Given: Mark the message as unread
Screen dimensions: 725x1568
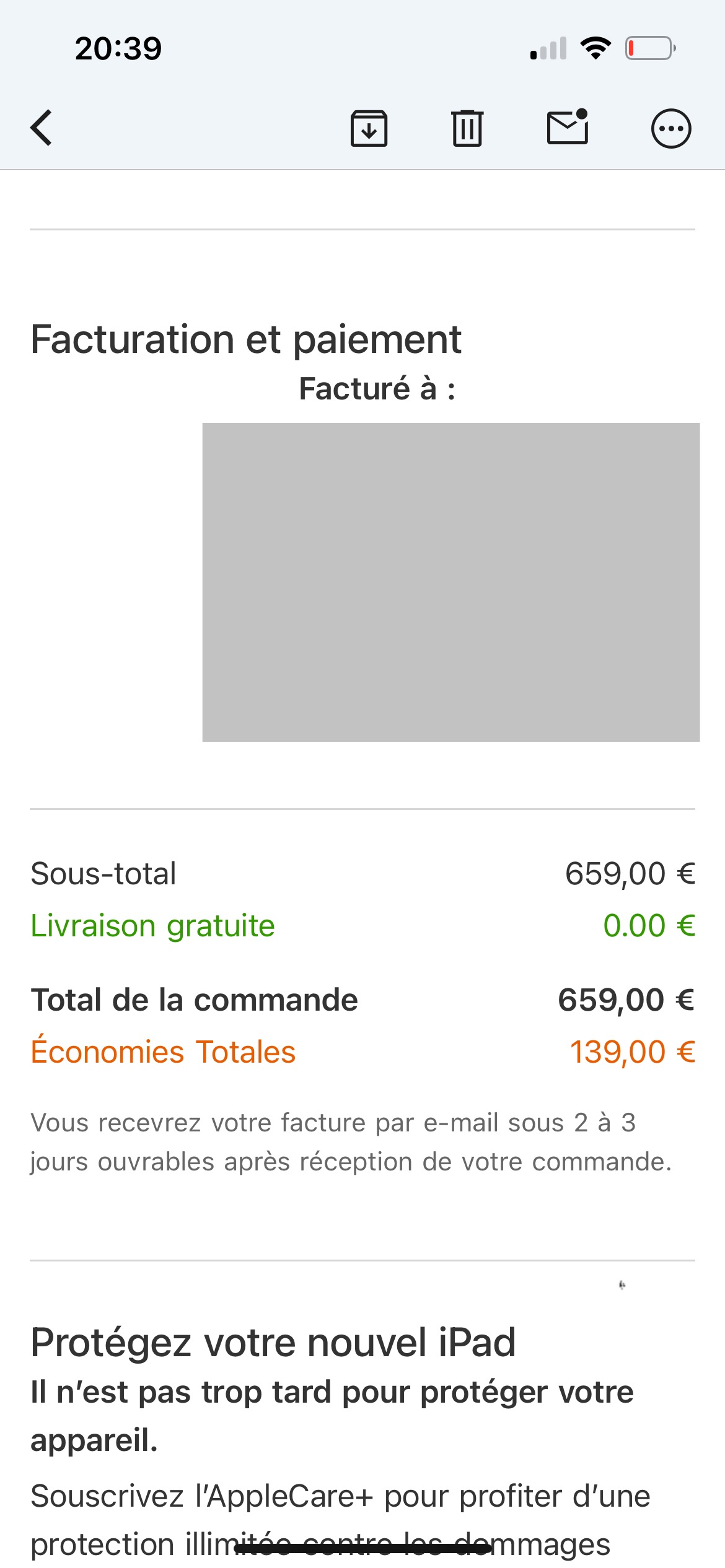Looking at the screenshot, I should click(568, 127).
